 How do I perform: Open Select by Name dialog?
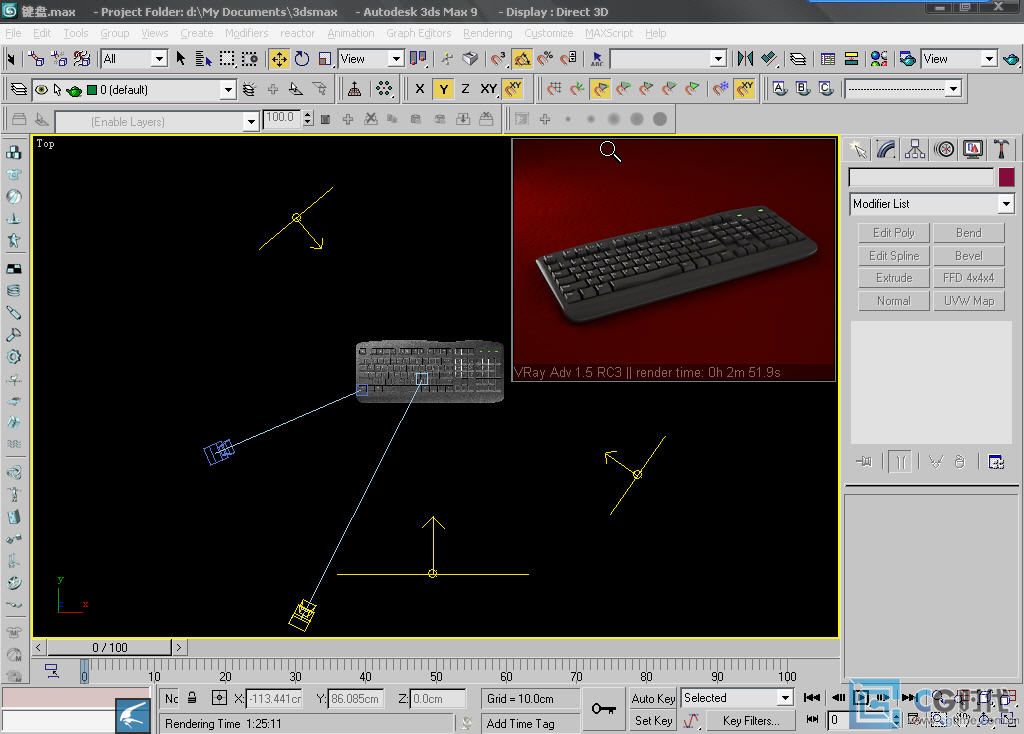(204, 59)
